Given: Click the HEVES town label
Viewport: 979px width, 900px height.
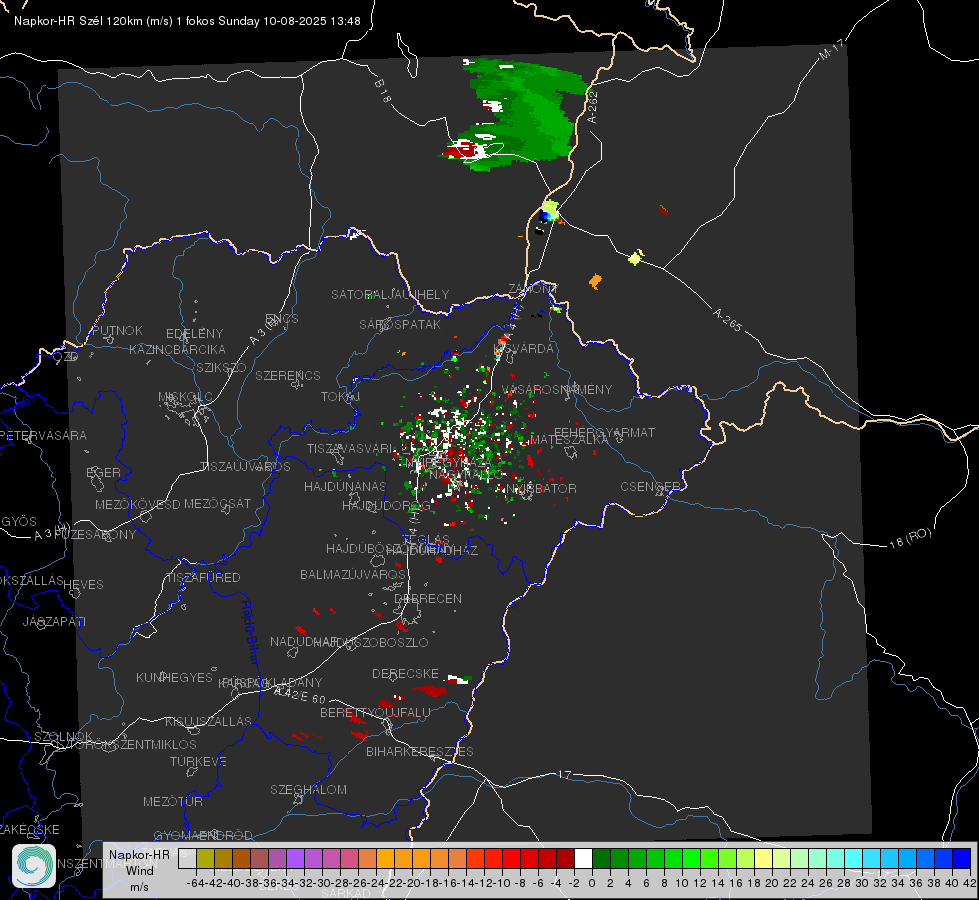Looking at the screenshot, I should point(83,585).
